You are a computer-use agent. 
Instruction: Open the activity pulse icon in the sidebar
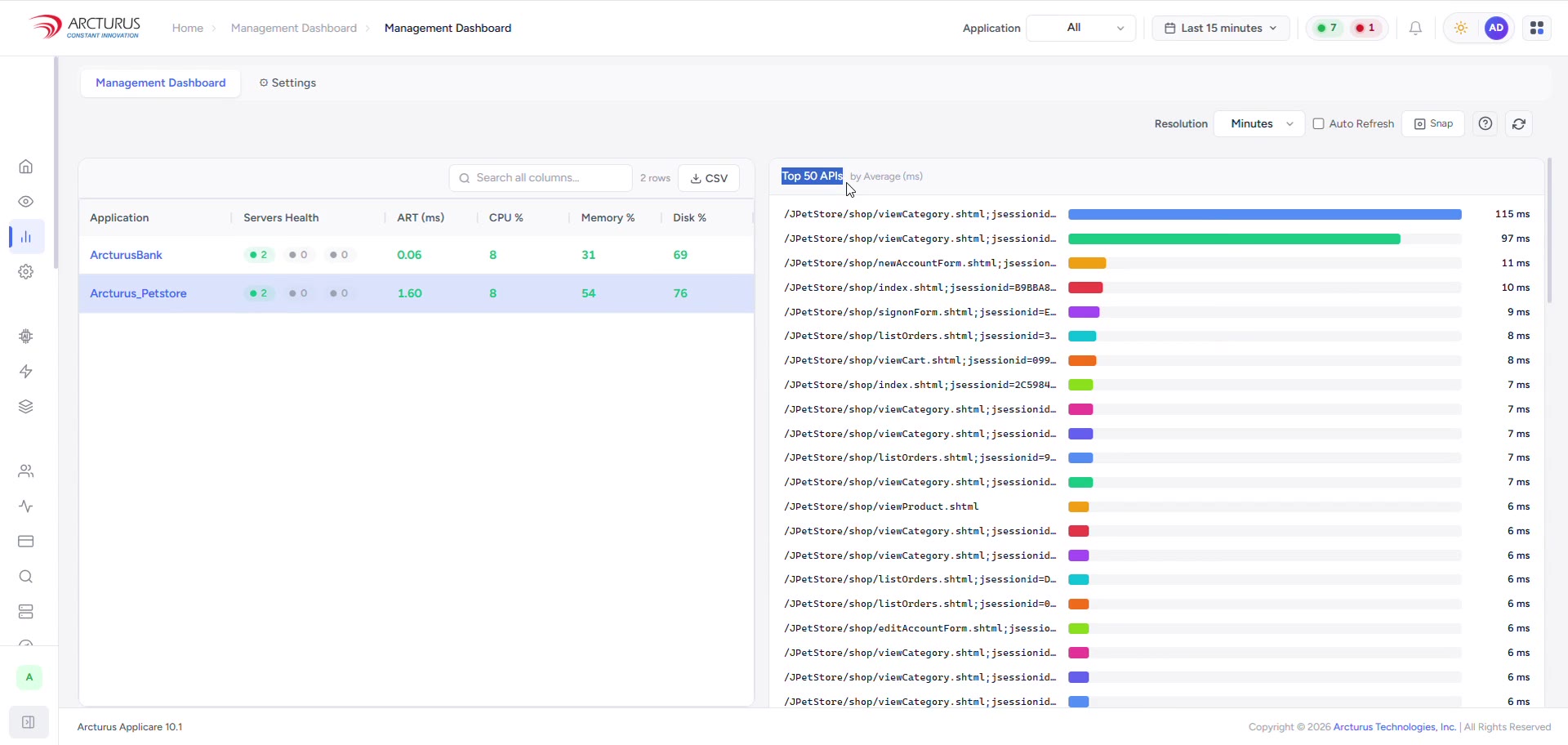(x=26, y=506)
